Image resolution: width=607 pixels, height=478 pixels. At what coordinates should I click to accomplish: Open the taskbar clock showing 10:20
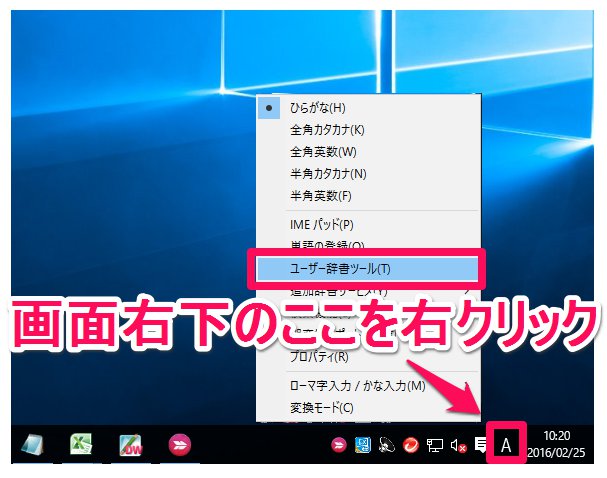[557, 444]
